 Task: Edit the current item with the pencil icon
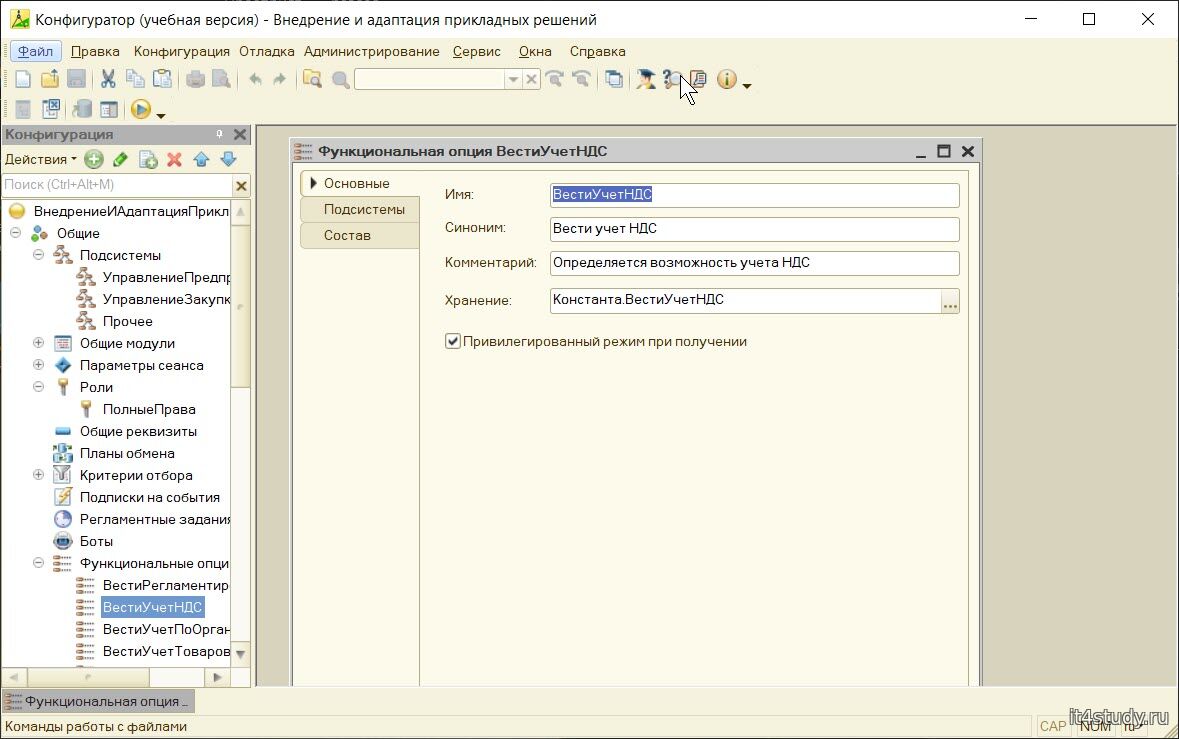pos(120,159)
